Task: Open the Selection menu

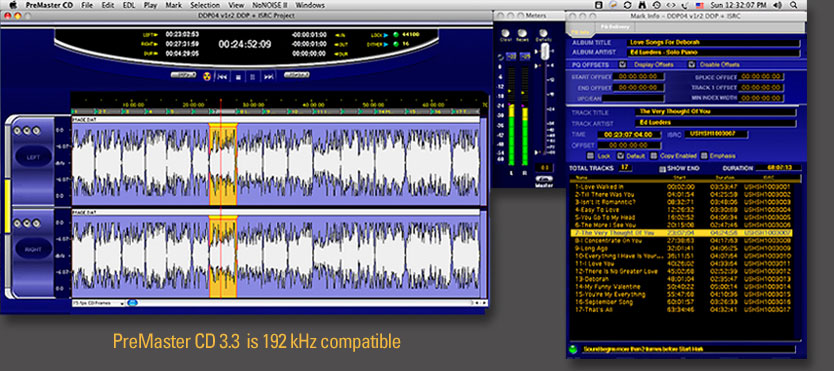Action: coord(205,5)
